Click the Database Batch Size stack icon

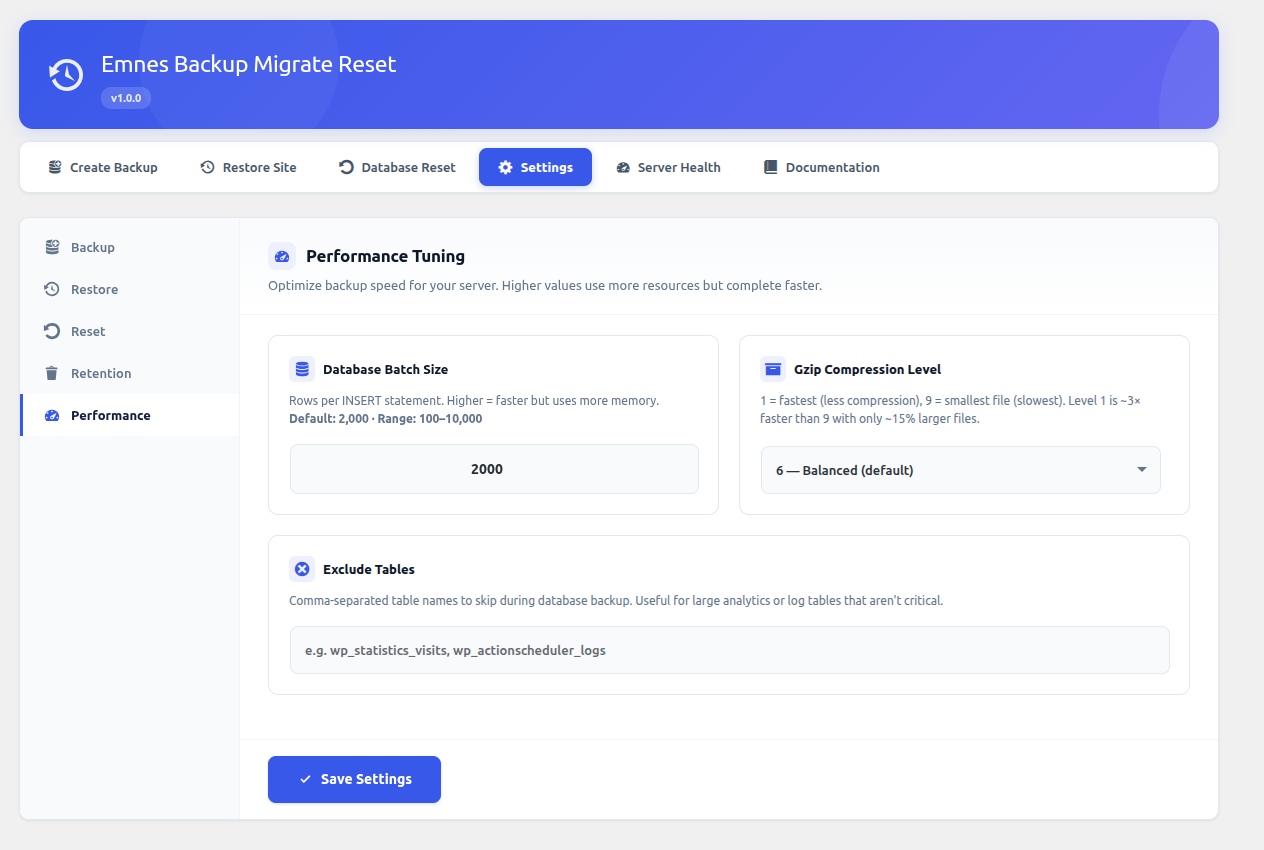click(302, 369)
